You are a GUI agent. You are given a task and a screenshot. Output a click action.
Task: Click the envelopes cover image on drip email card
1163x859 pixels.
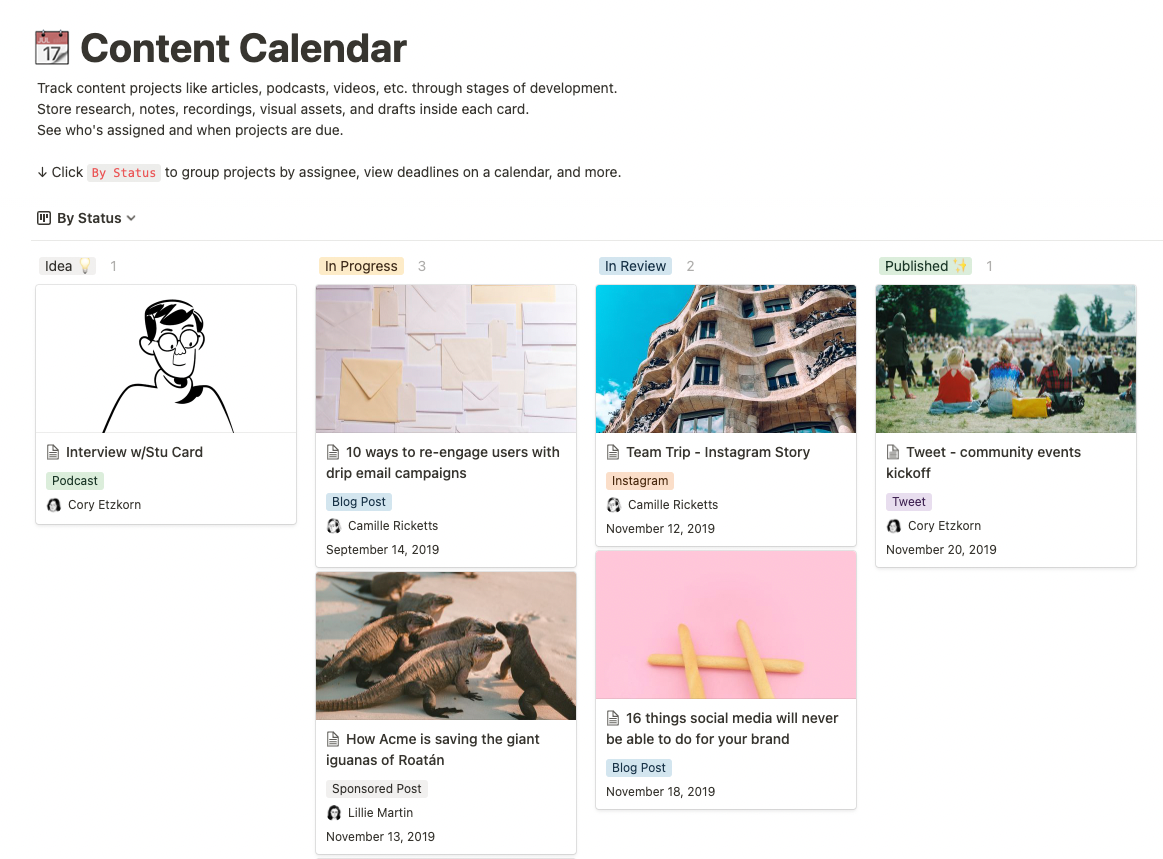click(x=445, y=358)
